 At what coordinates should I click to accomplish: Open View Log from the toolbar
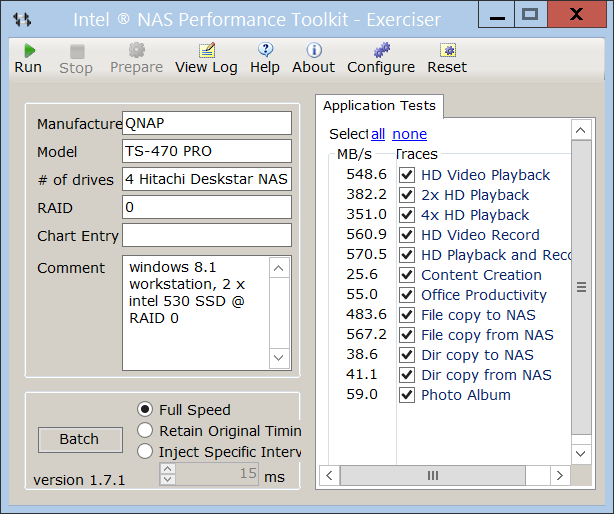207,50
